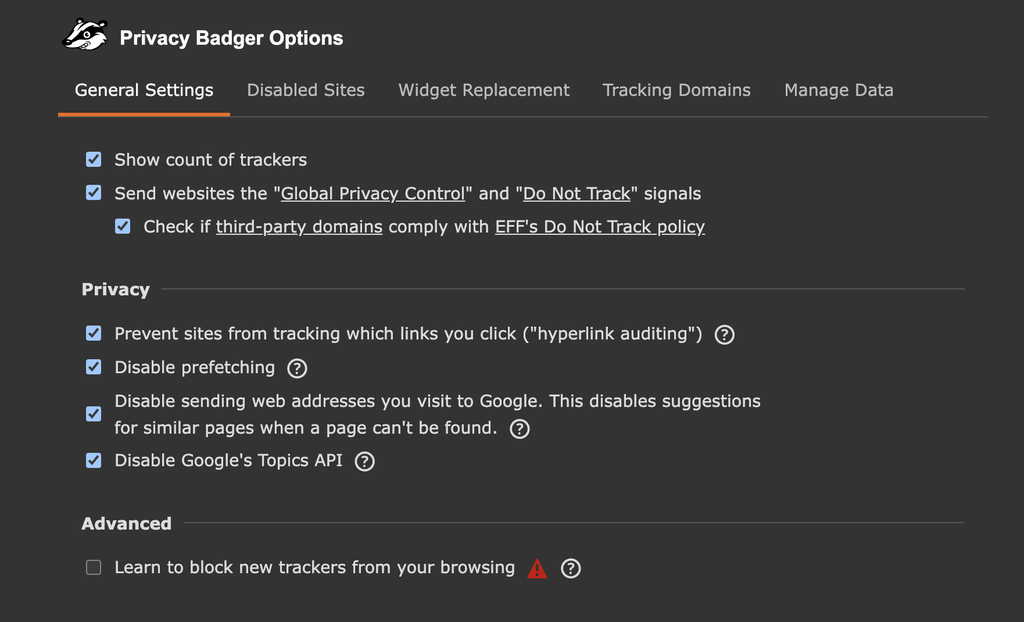Click the red warning triangle near learning option
Screen dimensions: 1024x622
click(x=538, y=567)
